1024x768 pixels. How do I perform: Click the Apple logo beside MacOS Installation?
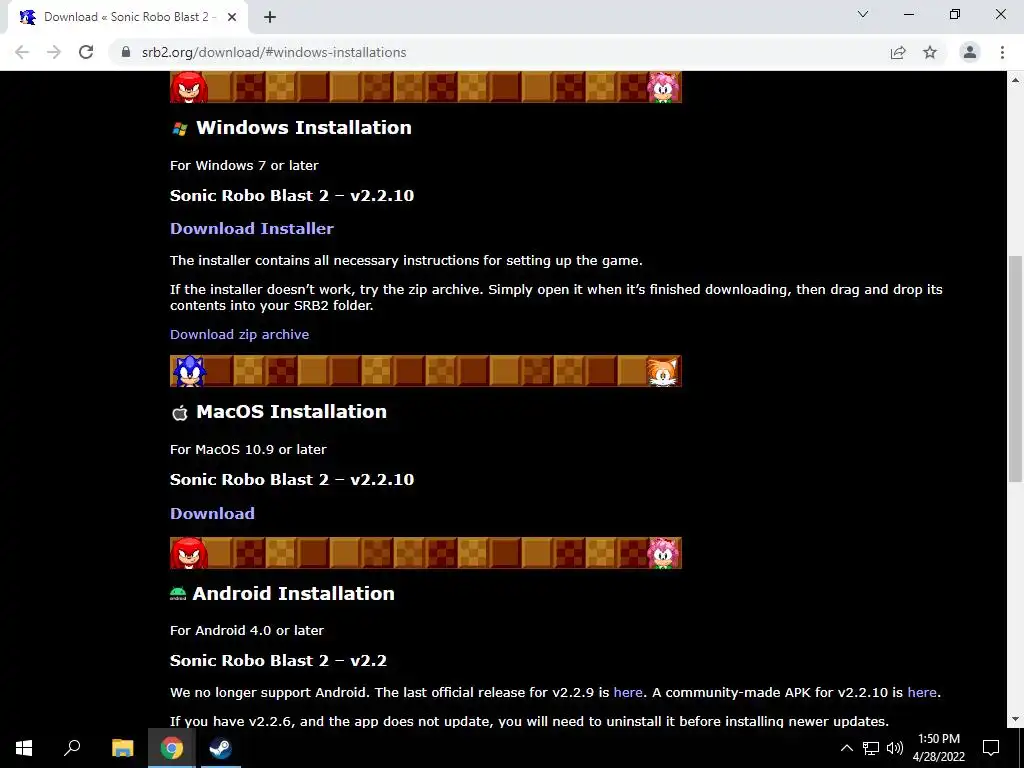tap(180, 413)
